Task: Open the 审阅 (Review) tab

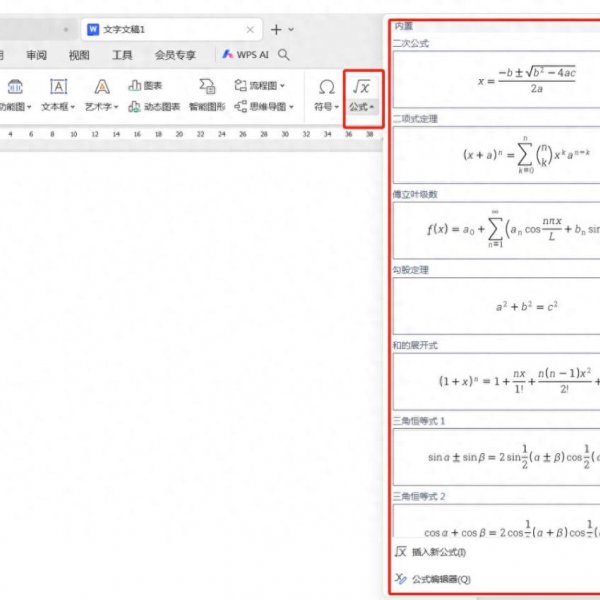Action: point(36,55)
